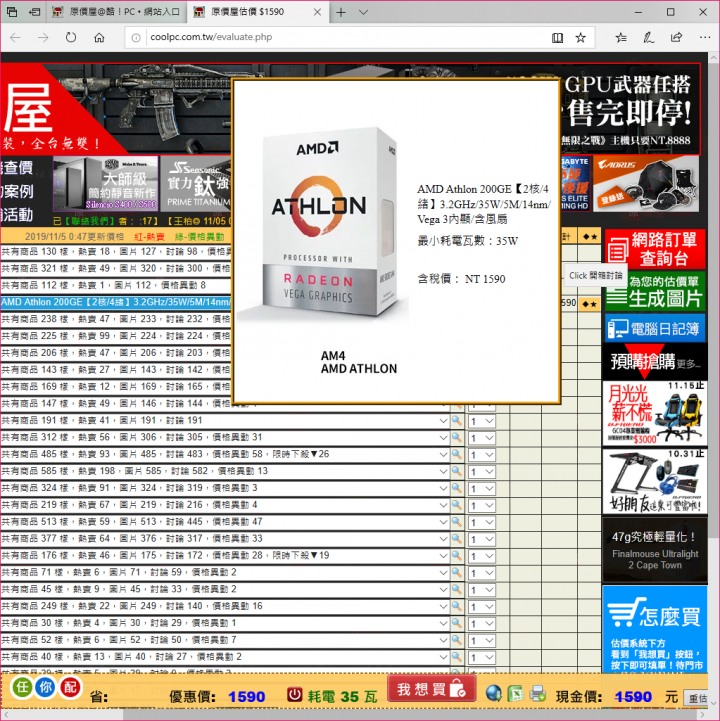The height and width of the screenshot is (721, 720).
Task: Open the Finalmouse Ultralight 2 Cape Town ad
Action: 655,551
